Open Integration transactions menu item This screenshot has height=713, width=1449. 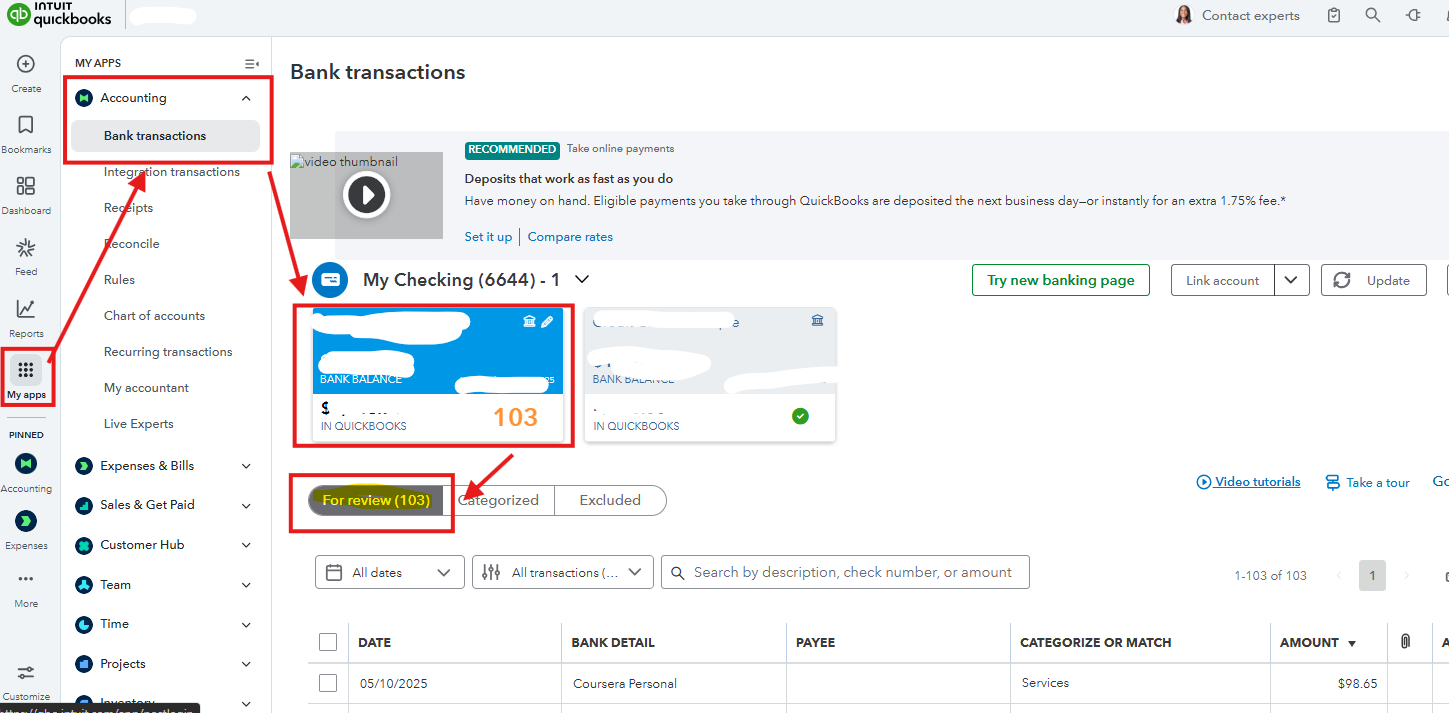pos(172,172)
